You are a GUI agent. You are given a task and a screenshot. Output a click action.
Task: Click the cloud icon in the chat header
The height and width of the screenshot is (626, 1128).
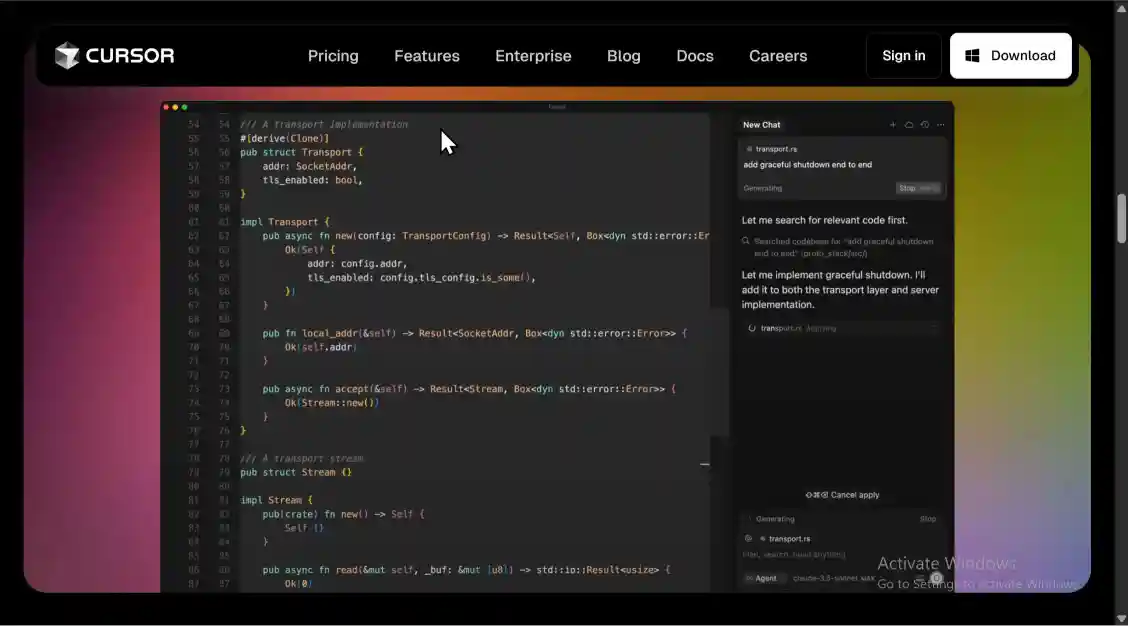coord(909,125)
